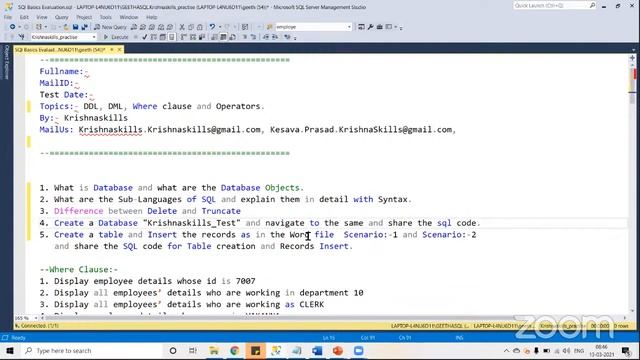Click the Execute button

coord(116,37)
